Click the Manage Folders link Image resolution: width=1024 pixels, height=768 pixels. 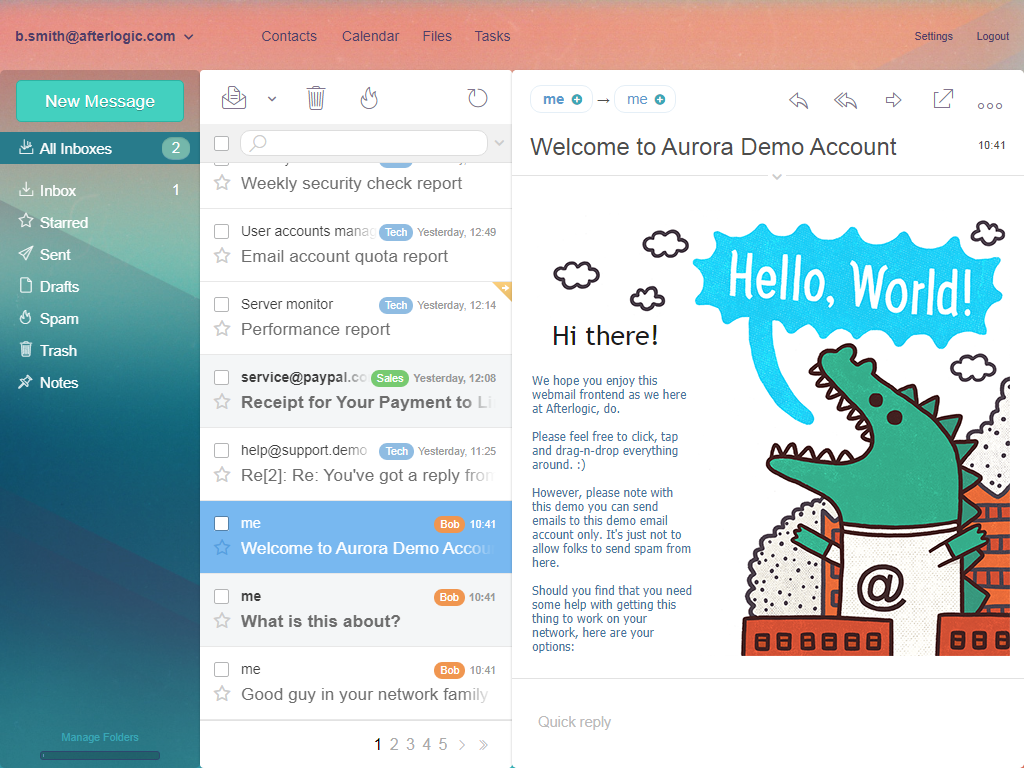[100, 737]
